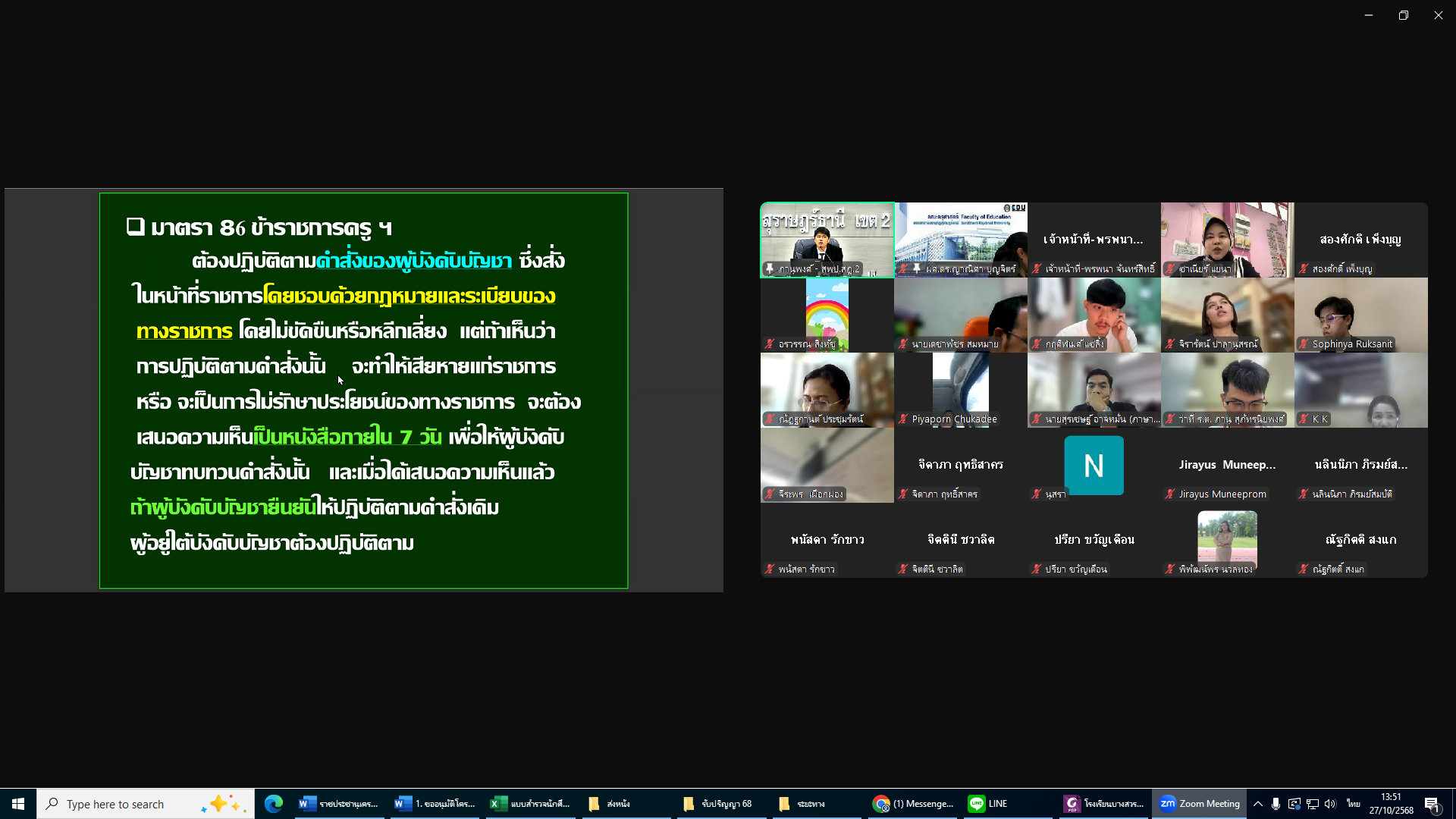This screenshot has height=819, width=1456.
Task: Click the microphone tray icon
Action: tap(1276, 804)
